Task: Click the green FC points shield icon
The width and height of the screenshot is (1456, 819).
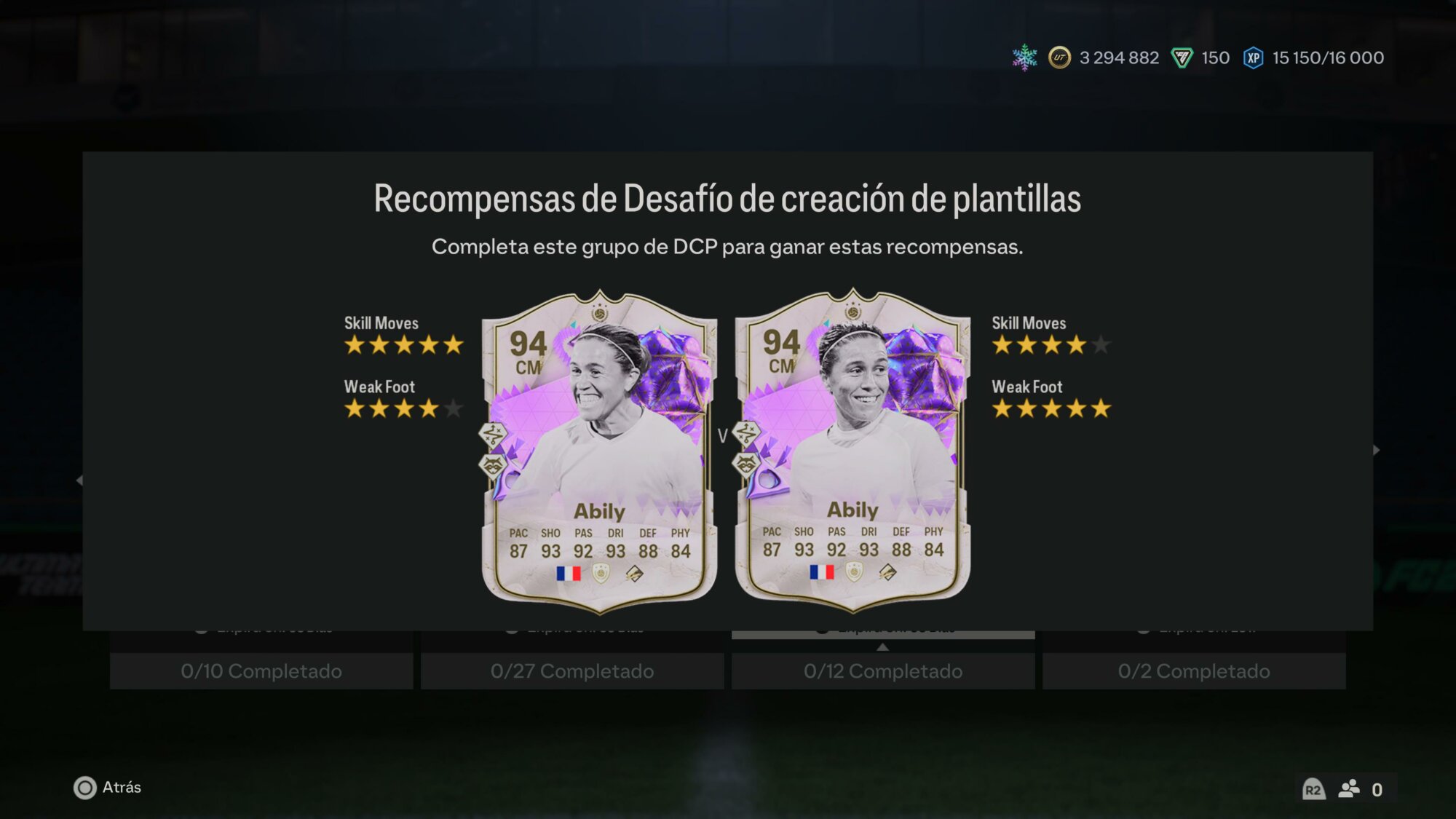Action: point(1182,58)
